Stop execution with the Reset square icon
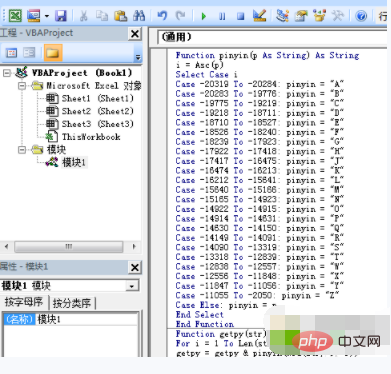 point(240,16)
